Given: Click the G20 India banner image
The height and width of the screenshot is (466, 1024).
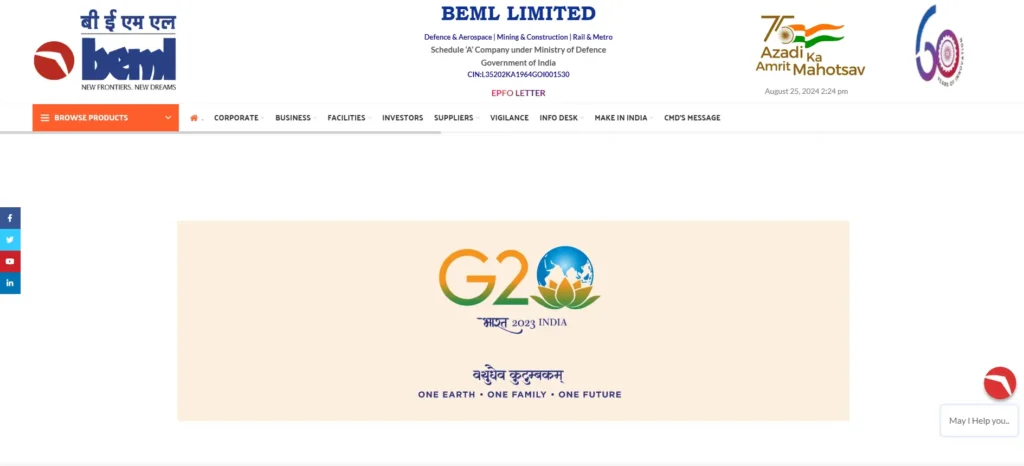Looking at the screenshot, I should (513, 320).
